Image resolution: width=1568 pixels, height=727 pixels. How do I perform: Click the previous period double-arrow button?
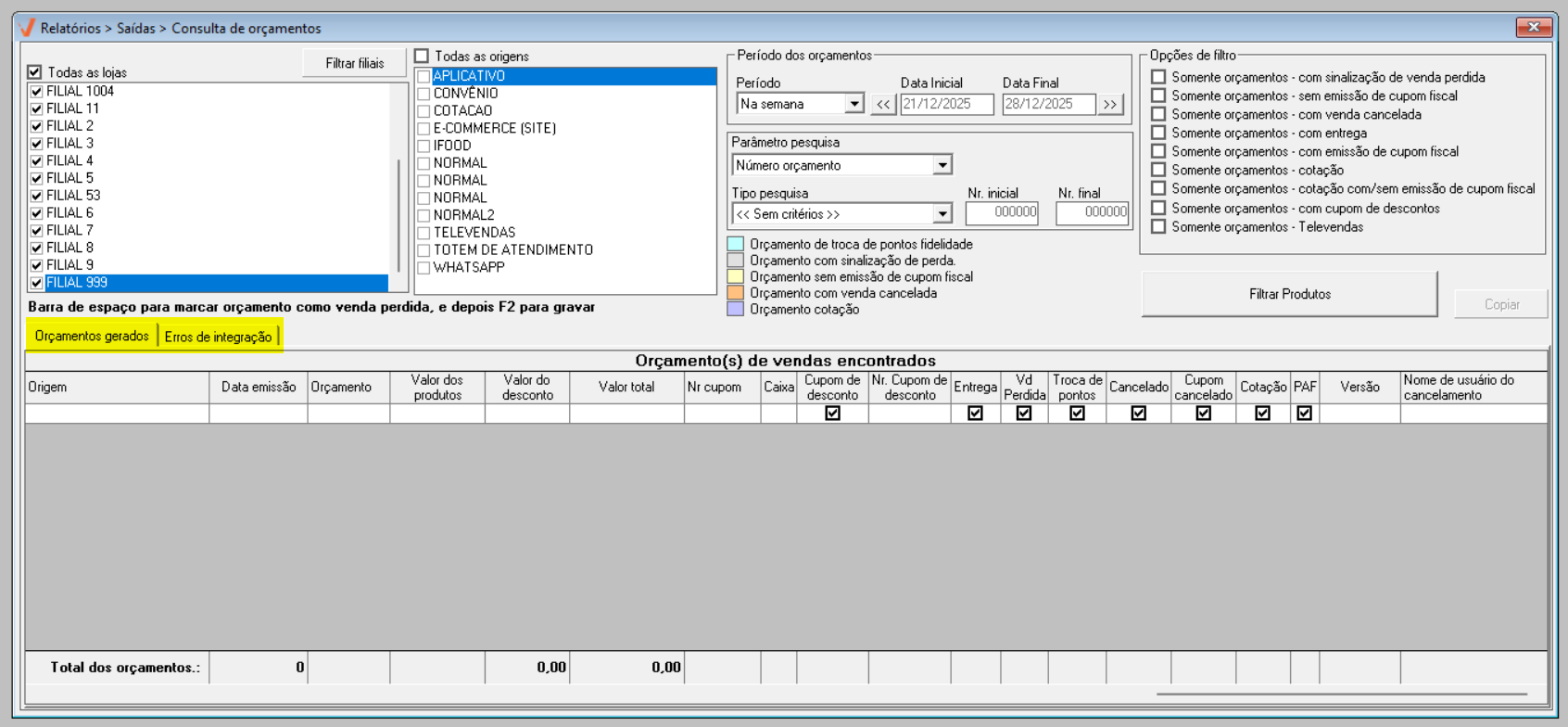(x=883, y=104)
